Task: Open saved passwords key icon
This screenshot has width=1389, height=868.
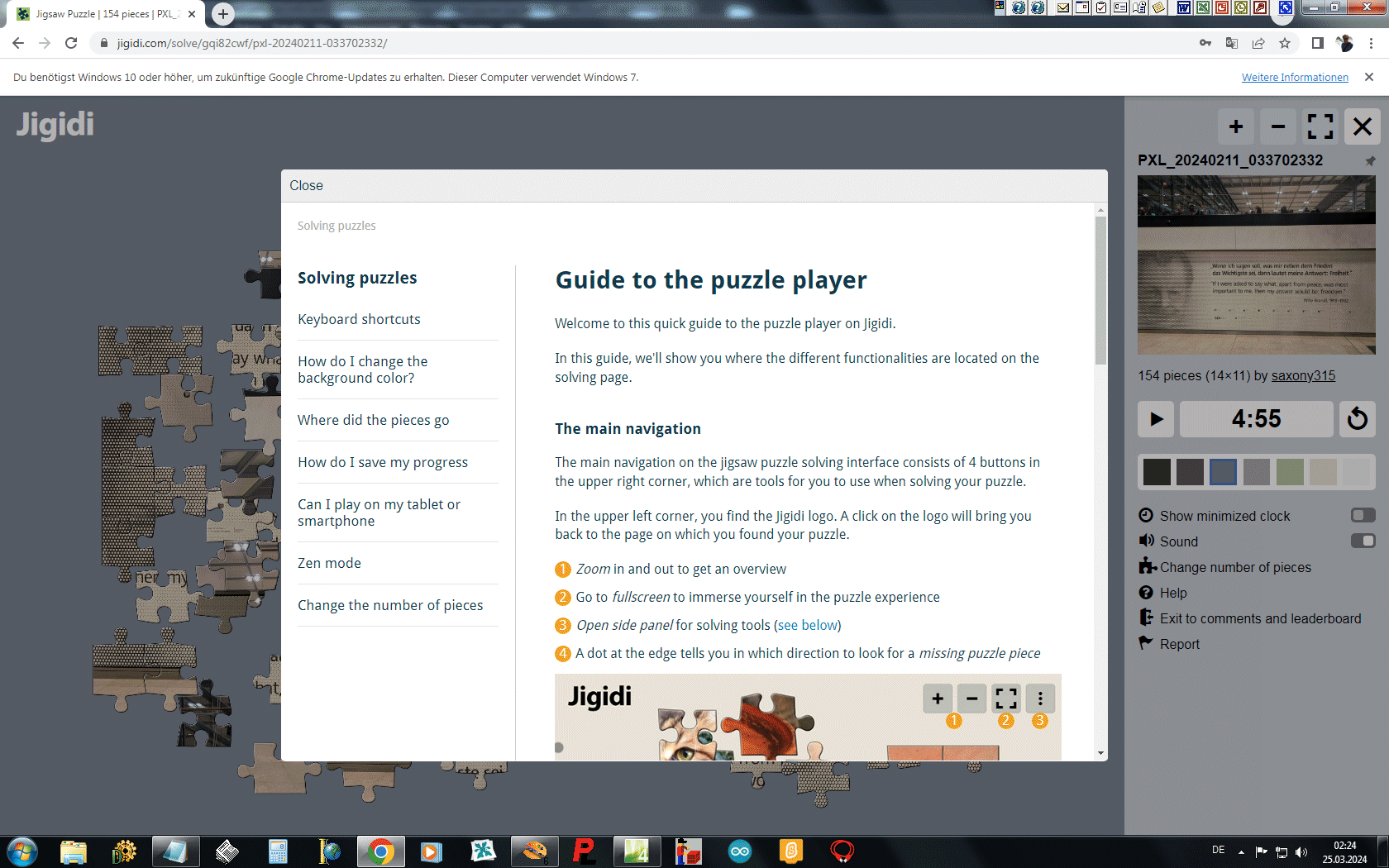Action: click(x=1205, y=43)
